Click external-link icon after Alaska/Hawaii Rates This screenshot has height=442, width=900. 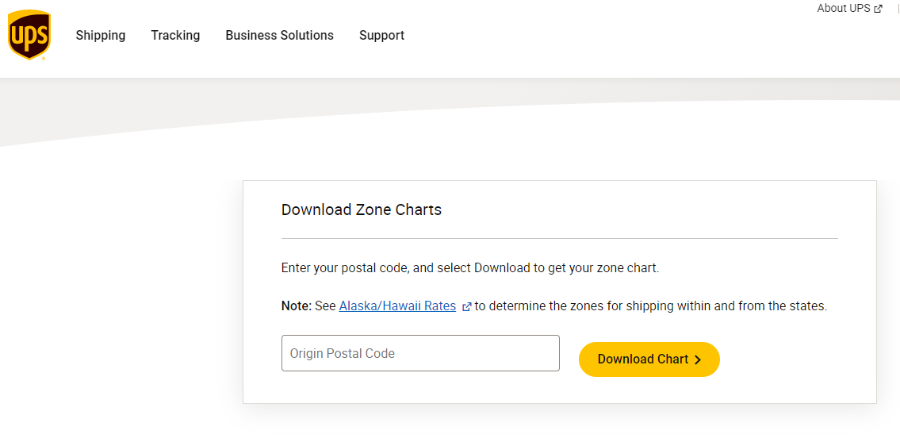(466, 307)
